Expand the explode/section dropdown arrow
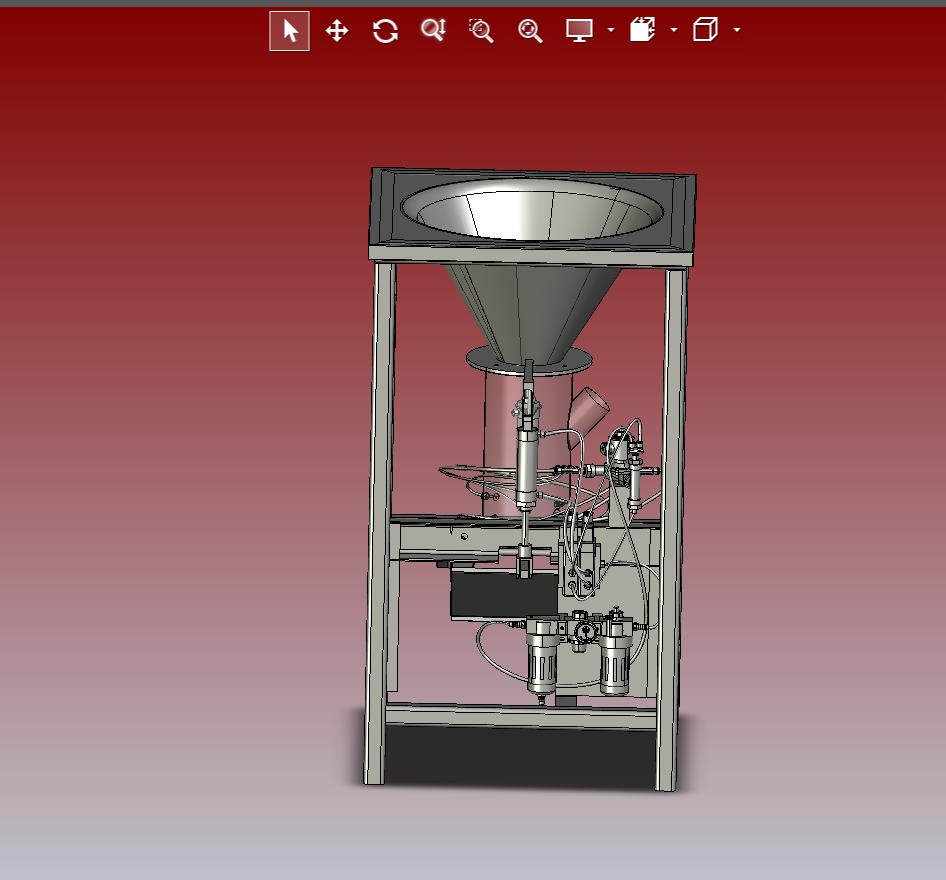The image size is (946, 880). pyautogui.click(x=674, y=30)
